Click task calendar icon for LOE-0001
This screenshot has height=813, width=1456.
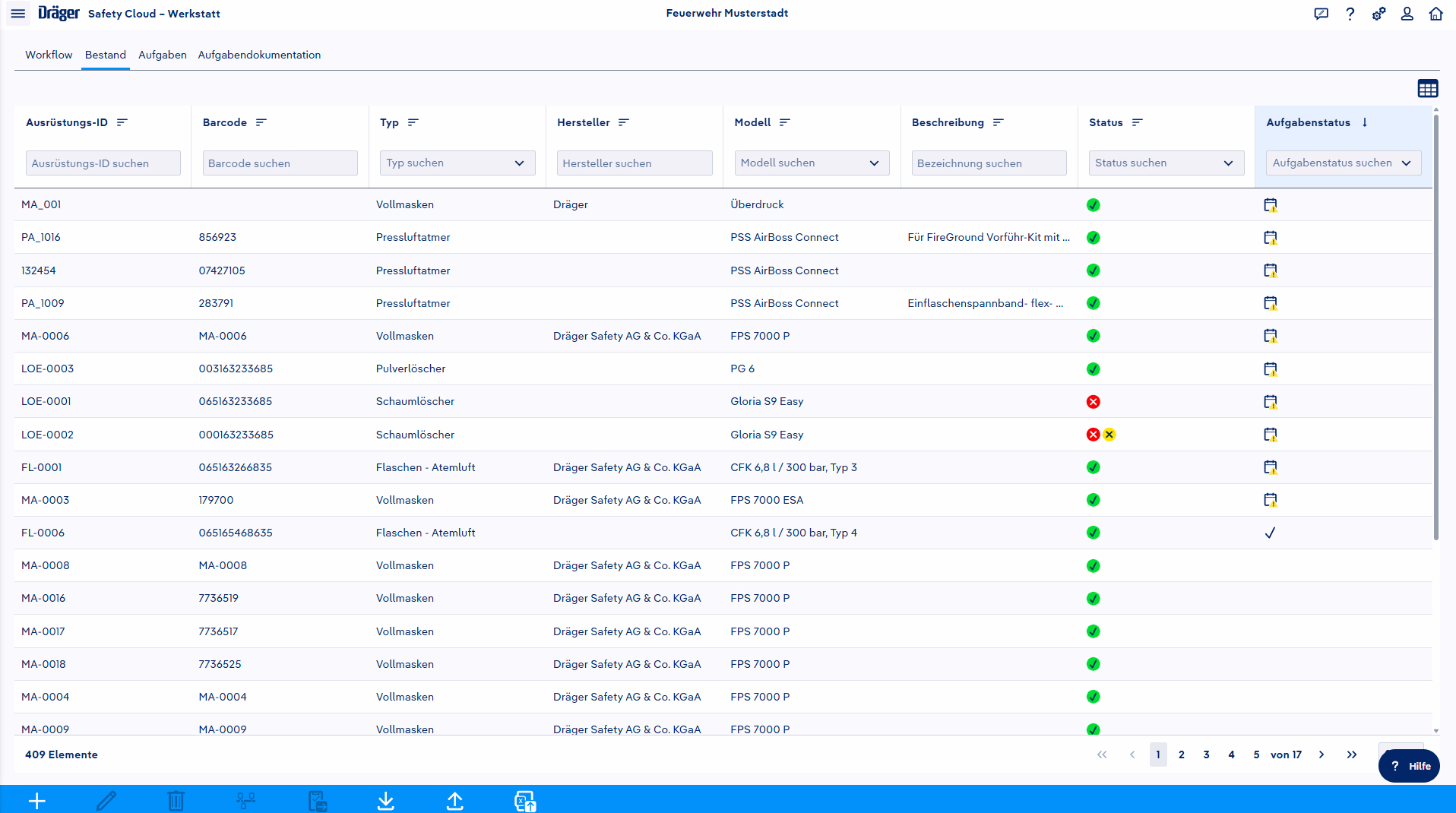coord(1271,402)
